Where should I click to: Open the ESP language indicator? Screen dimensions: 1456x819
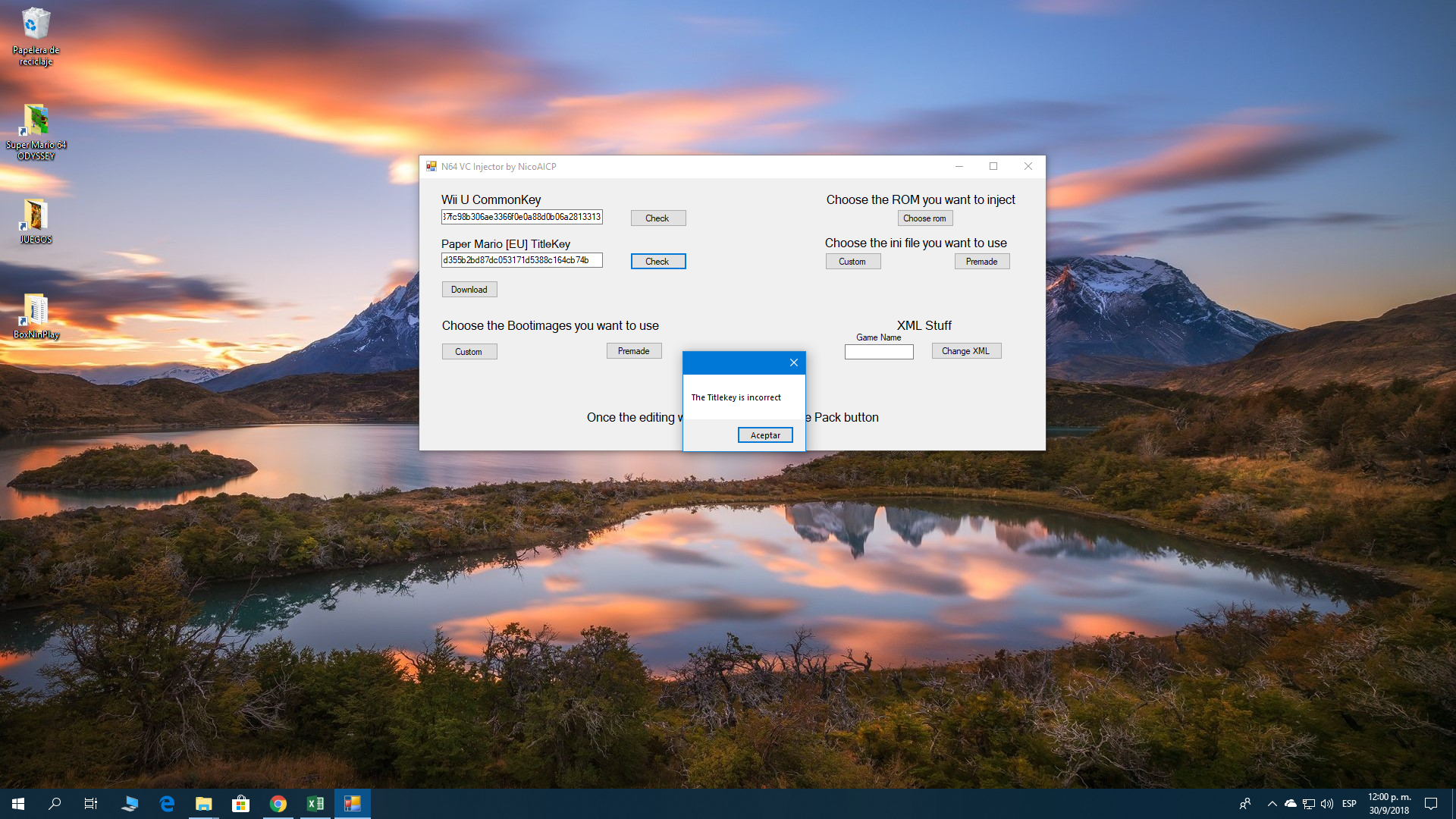click(x=1350, y=804)
